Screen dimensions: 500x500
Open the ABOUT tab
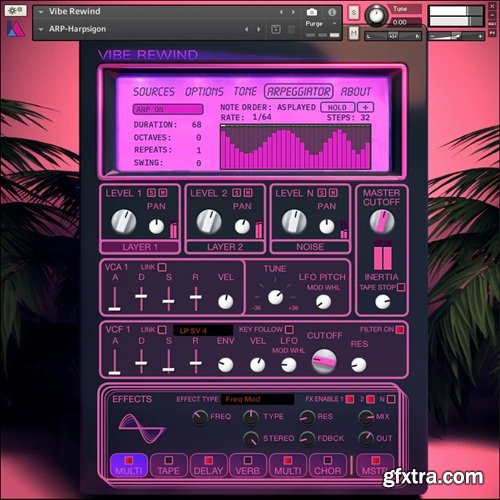356,92
